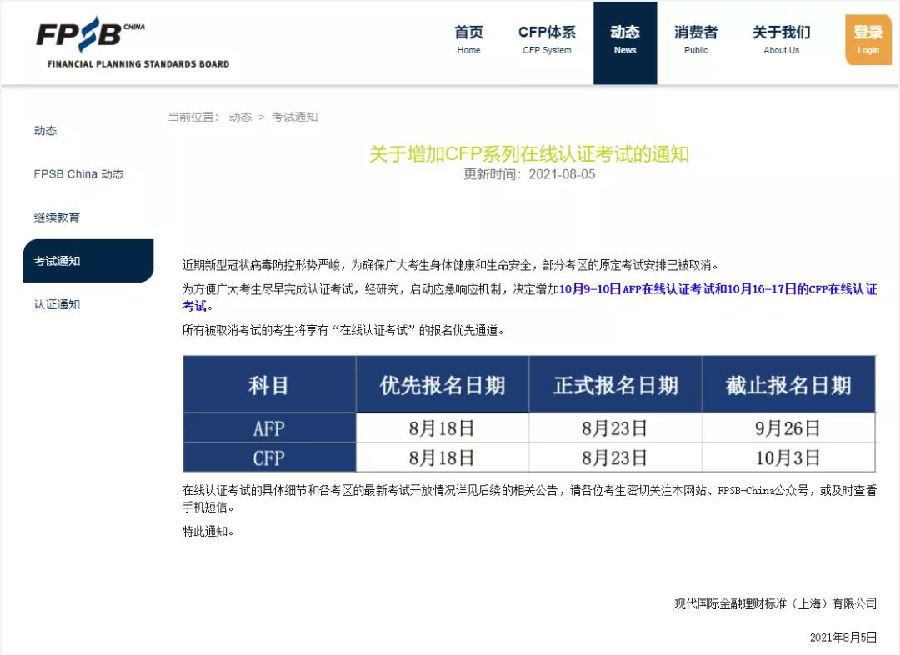Open the 消费者 Public nav item
900x655 pixels.
click(696, 40)
